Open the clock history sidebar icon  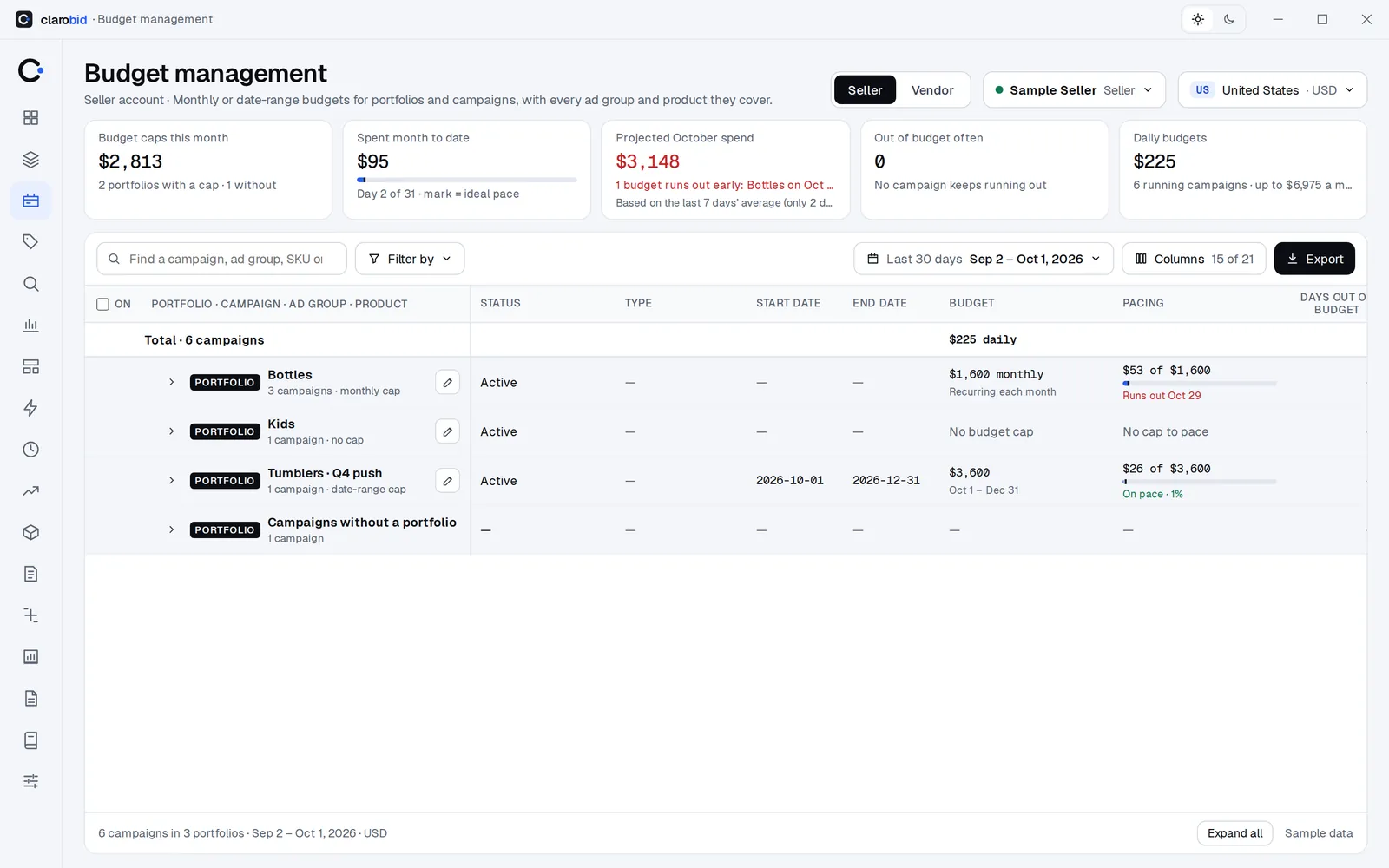[30, 450]
